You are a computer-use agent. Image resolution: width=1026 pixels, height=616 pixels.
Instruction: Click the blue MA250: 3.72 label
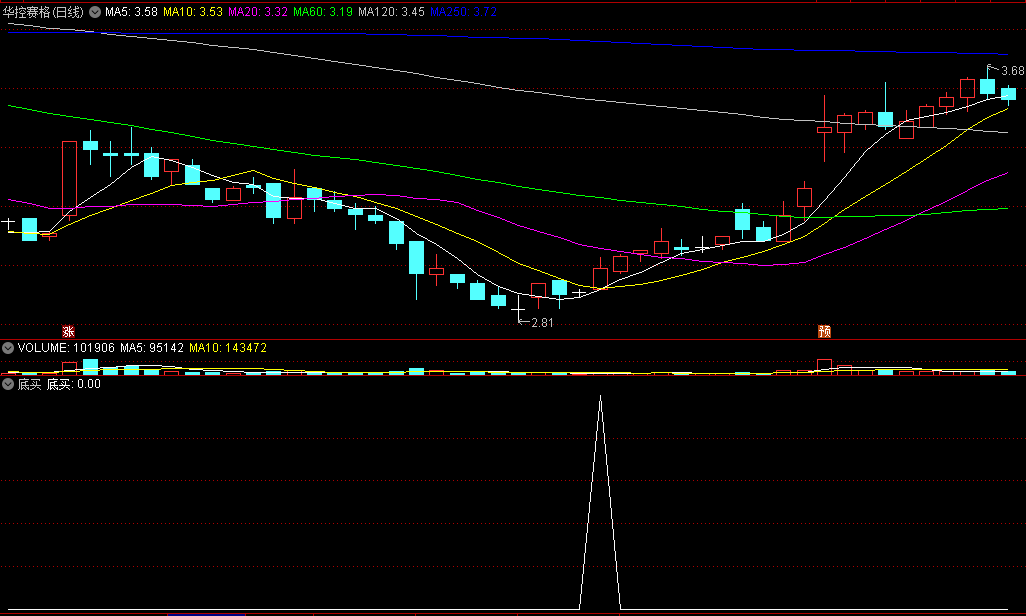(463, 12)
